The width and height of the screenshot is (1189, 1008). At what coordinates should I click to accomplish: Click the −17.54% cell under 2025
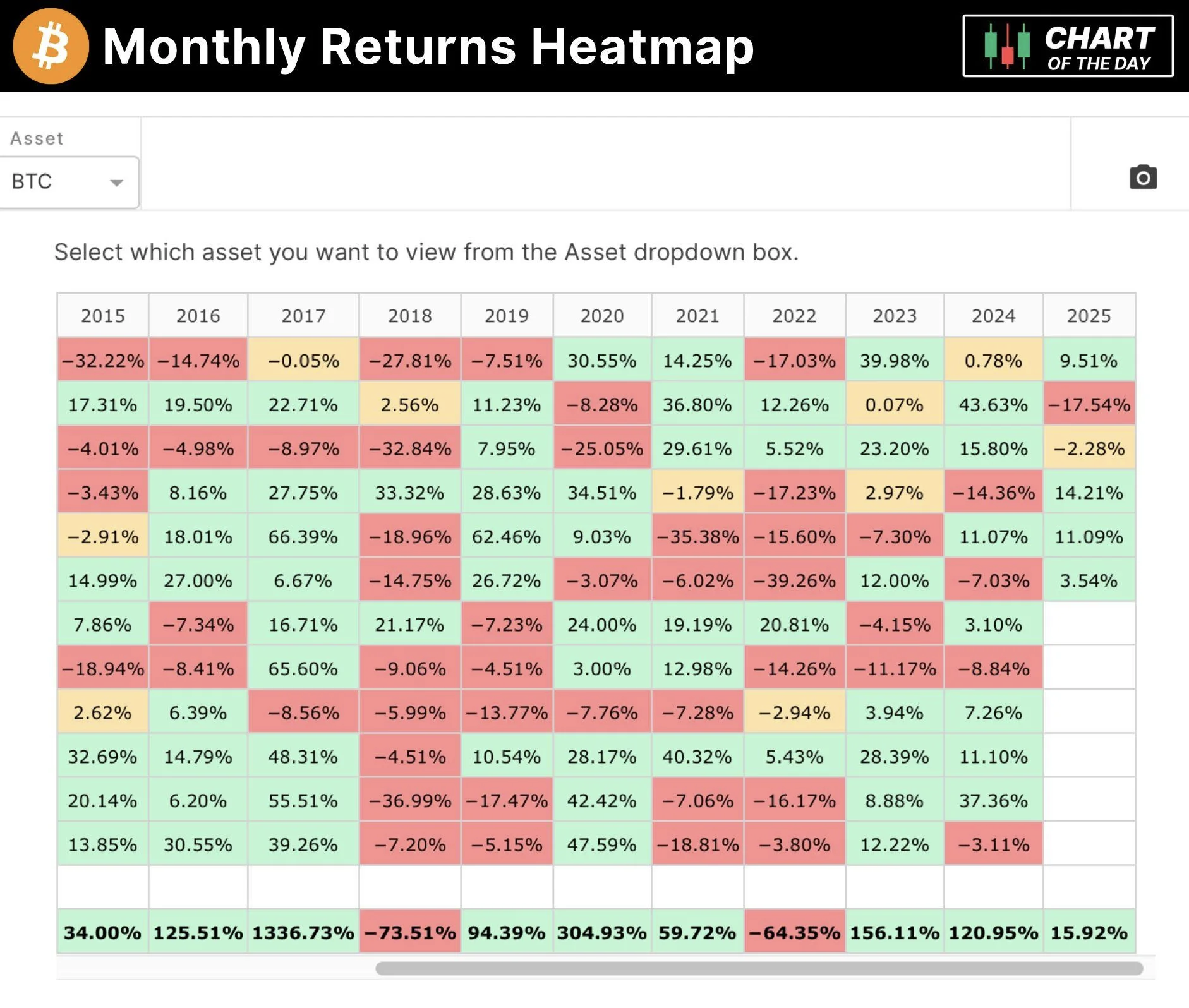[x=1089, y=404]
